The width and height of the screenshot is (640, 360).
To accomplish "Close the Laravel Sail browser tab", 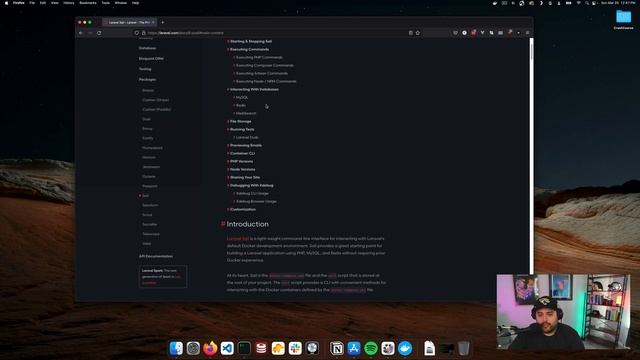I will coord(153,22).
